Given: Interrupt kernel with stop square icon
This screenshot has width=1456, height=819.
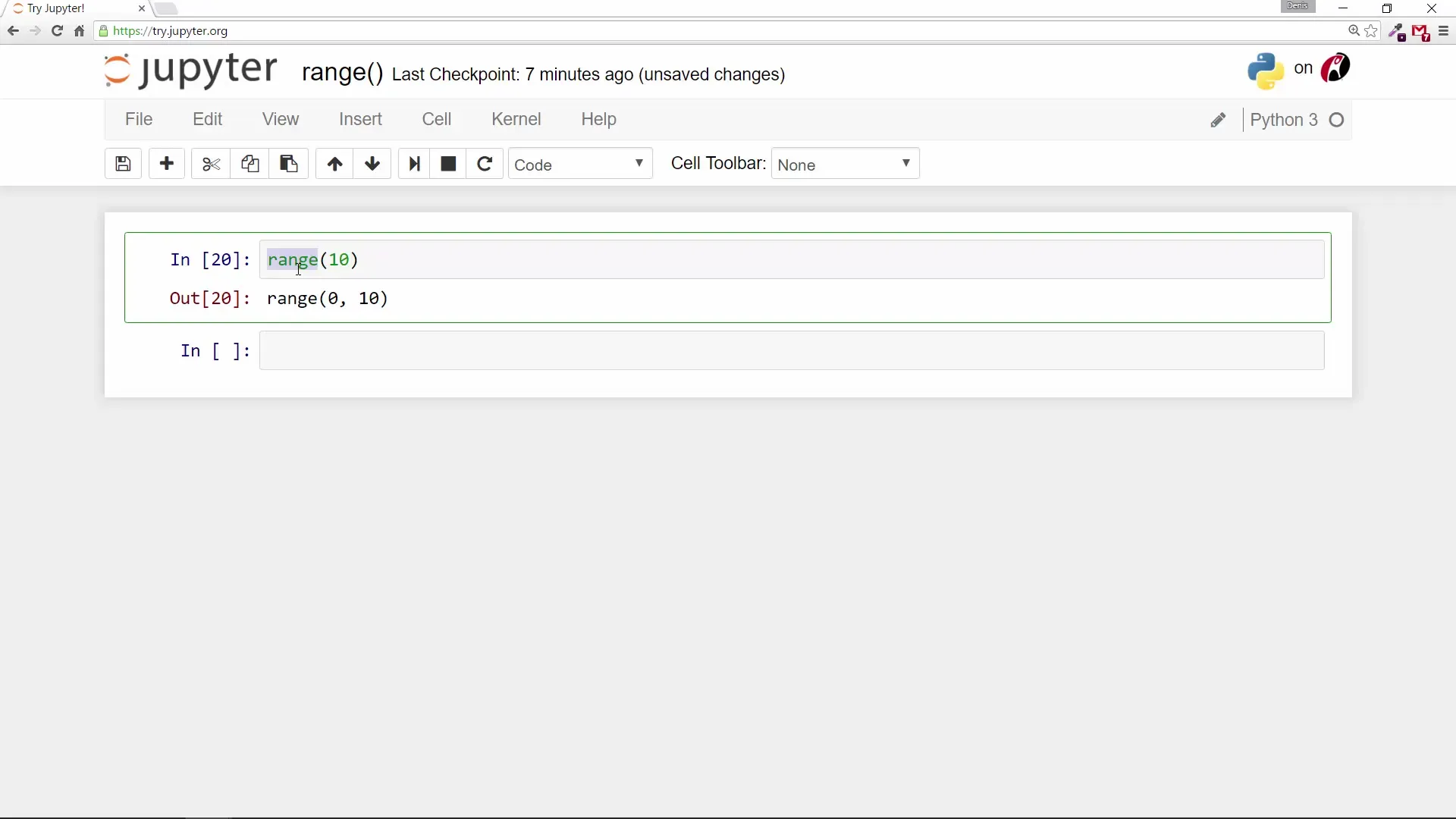Looking at the screenshot, I should [x=448, y=164].
